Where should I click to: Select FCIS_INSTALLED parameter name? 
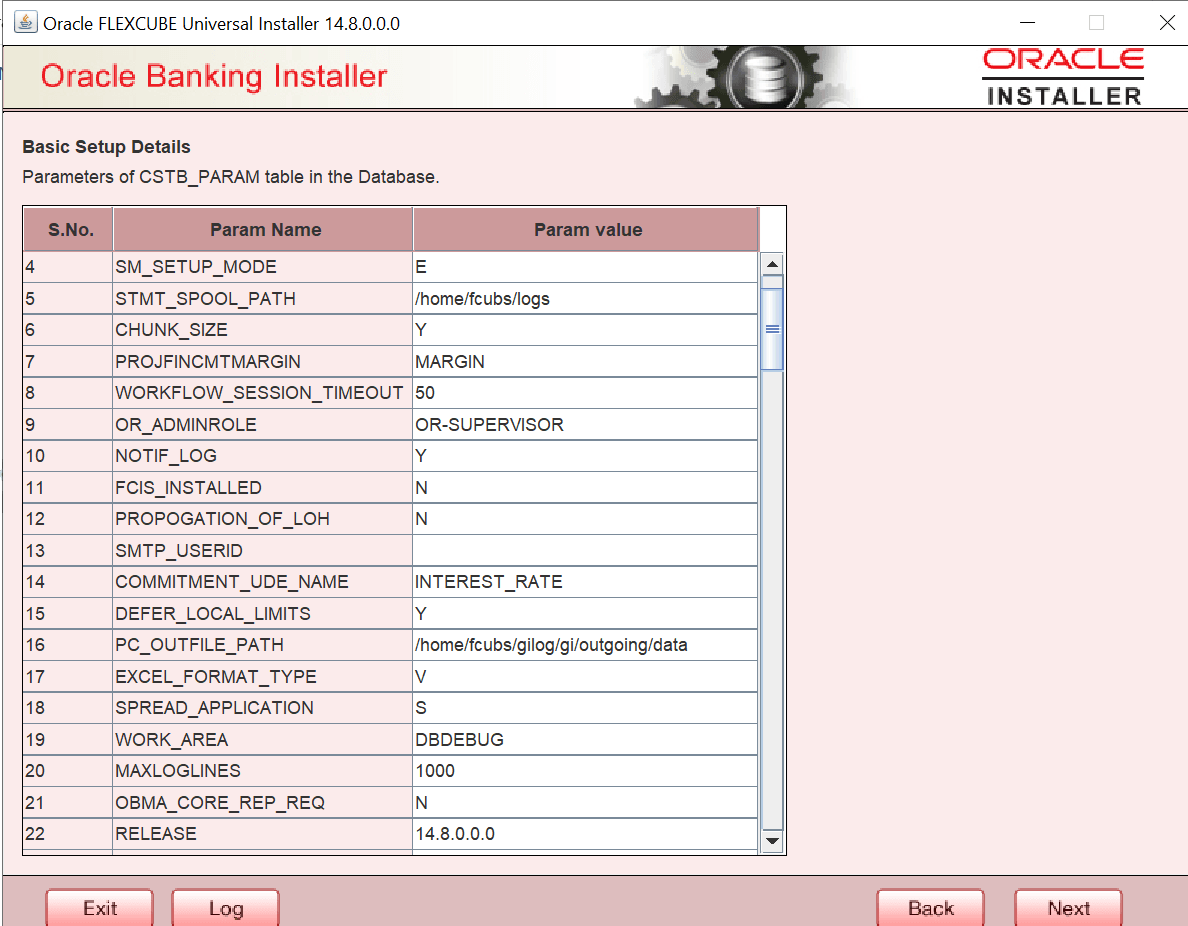pyautogui.click(x=263, y=487)
